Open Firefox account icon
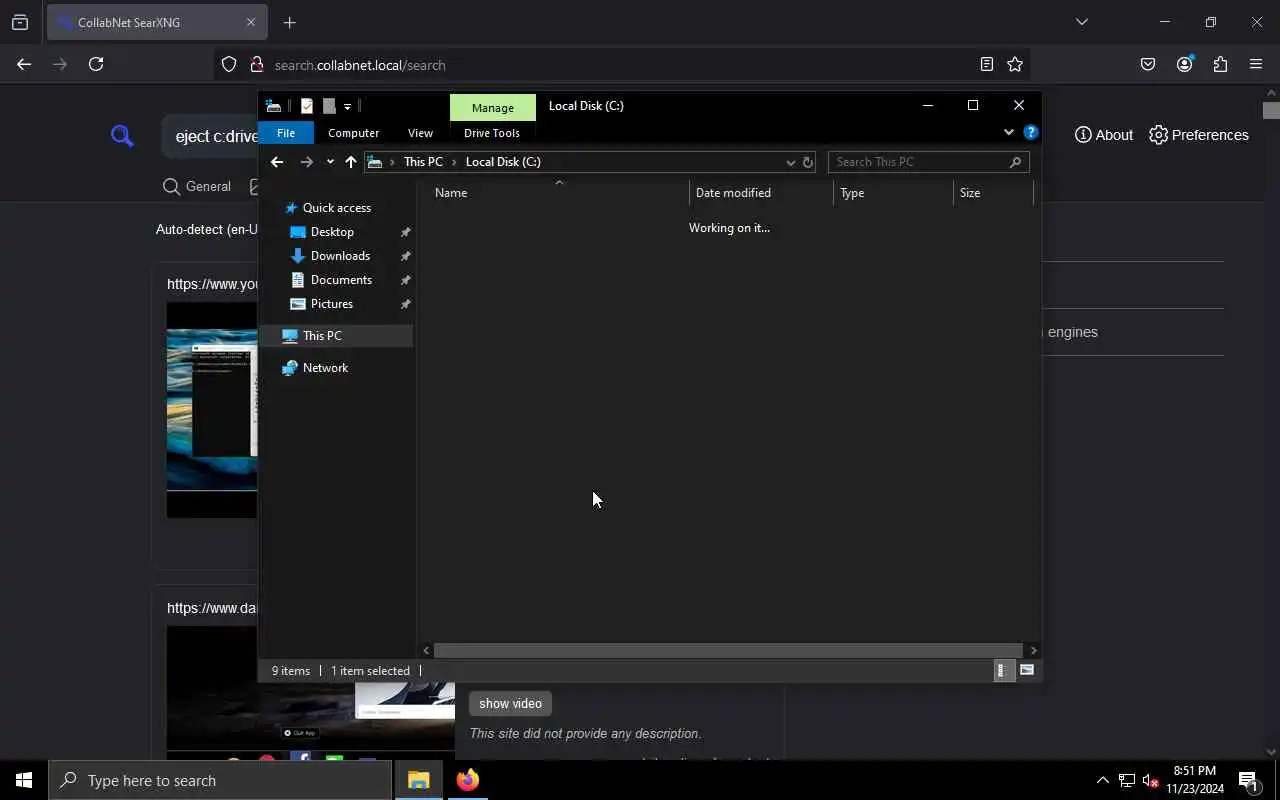Screen dimensions: 1280x800 (x=1185, y=64)
